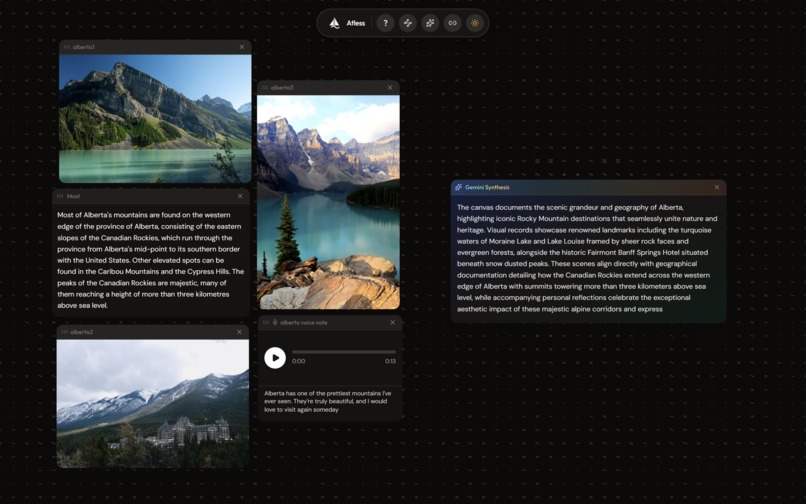Click microphone icon on voice note header
The height and width of the screenshot is (504, 806).
(x=275, y=322)
